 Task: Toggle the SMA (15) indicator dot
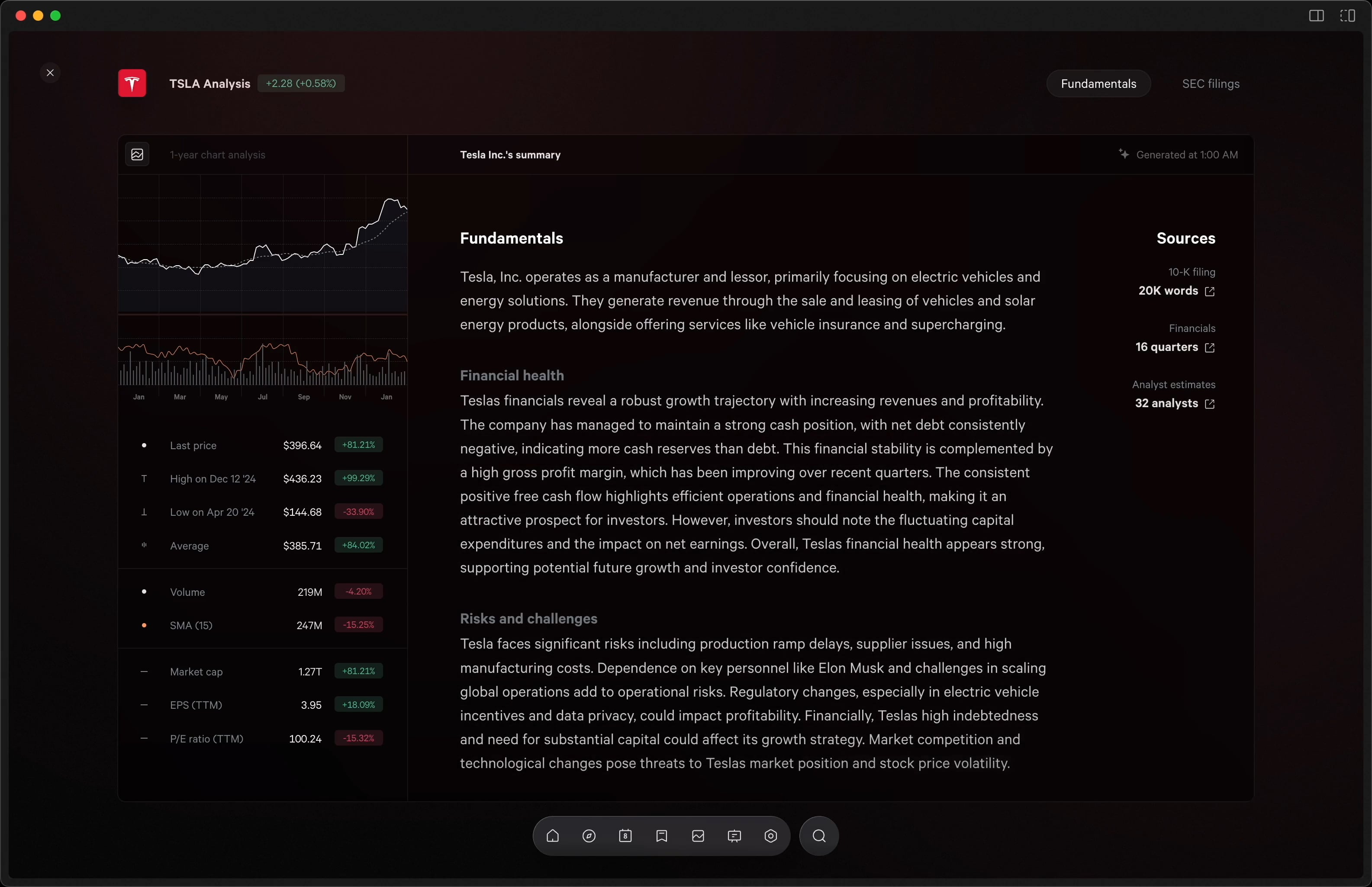click(145, 625)
